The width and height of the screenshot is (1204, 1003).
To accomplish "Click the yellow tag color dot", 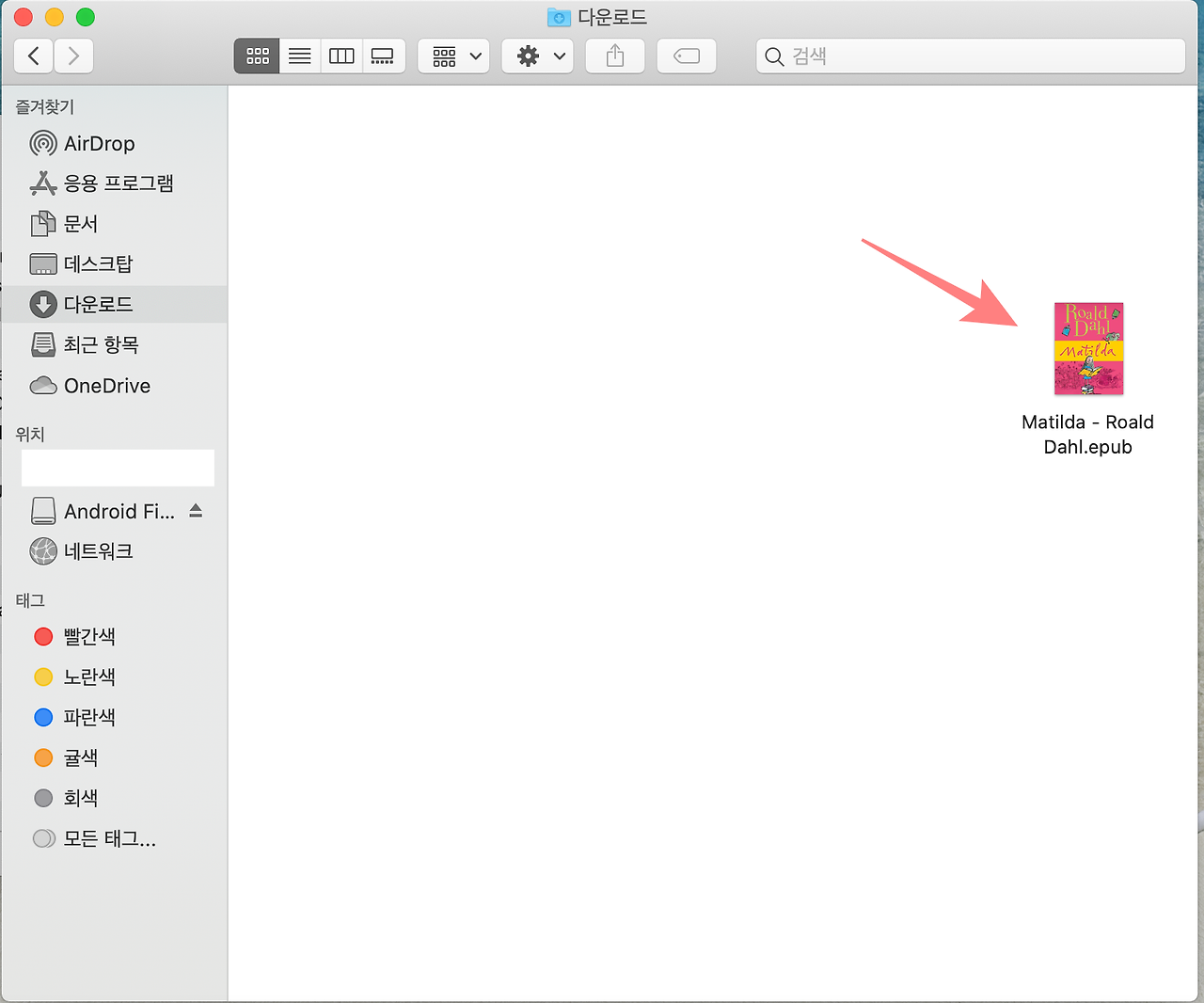I will [x=43, y=677].
